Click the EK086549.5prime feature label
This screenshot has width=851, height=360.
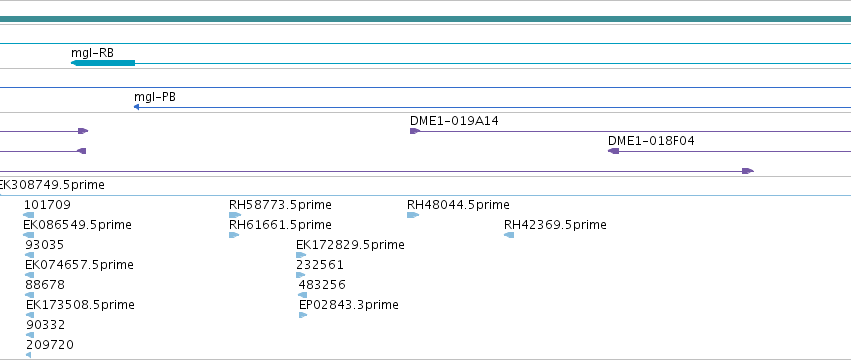click(x=77, y=225)
